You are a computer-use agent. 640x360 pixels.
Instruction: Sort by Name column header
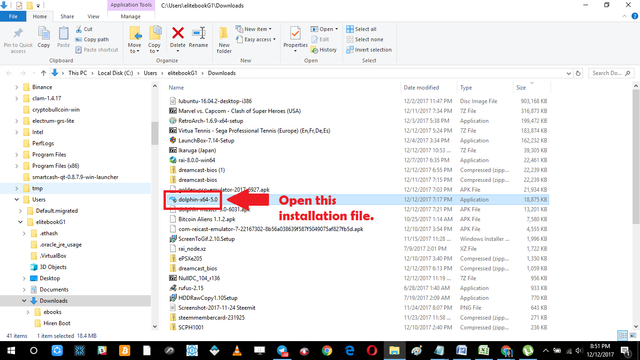click(176, 87)
